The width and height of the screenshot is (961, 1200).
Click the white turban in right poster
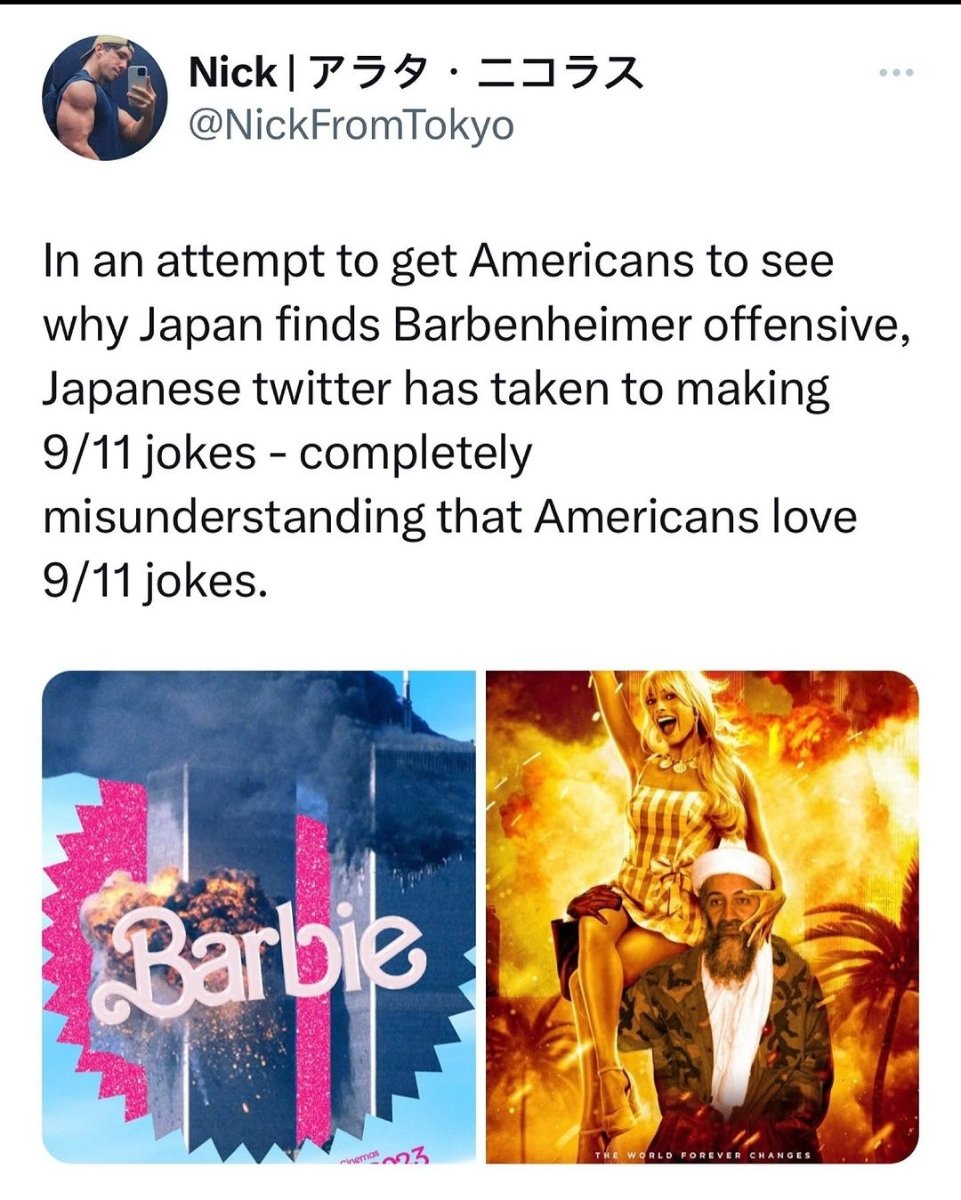pos(732,867)
